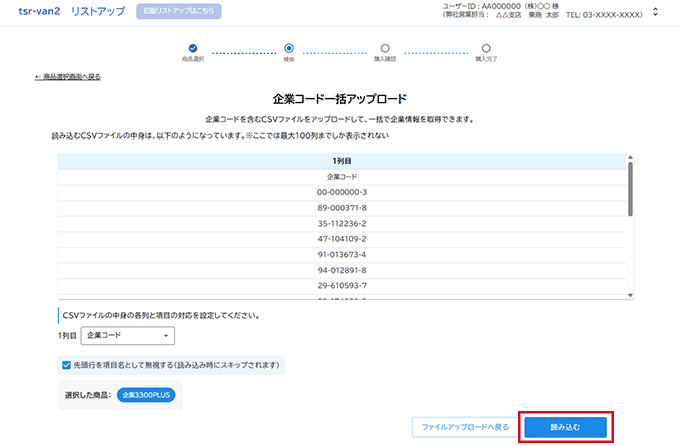
Task: Click the current 検索 step circle
Action: pyautogui.click(x=289, y=47)
